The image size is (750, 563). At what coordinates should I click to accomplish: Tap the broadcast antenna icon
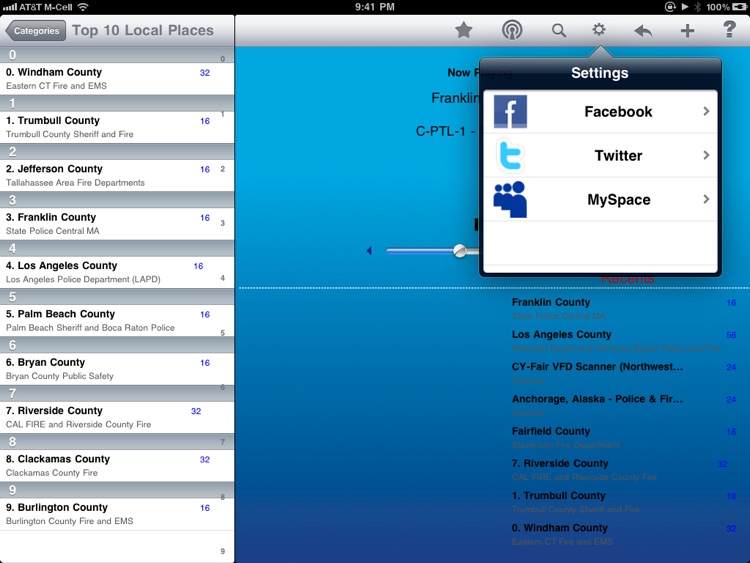click(512, 30)
